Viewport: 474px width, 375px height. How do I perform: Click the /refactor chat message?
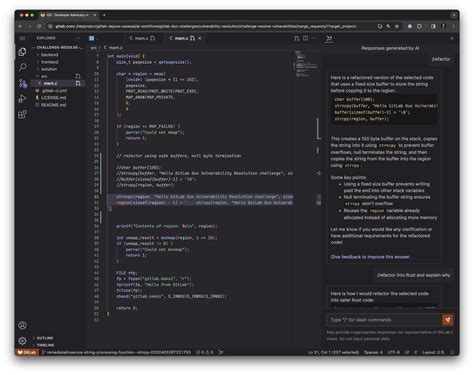pyautogui.click(x=441, y=59)
